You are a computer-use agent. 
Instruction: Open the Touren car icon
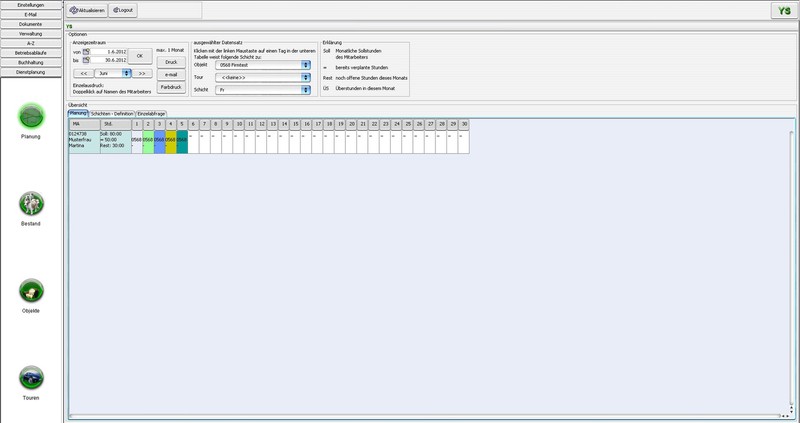(x=31, y=378)
